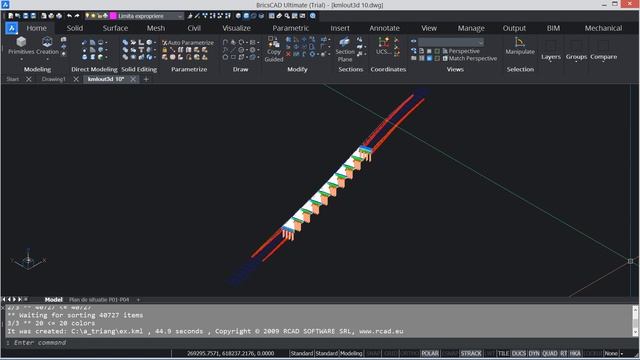This screenshot has width=640, height=360.
Task: Select the Drawing1 document tab
Action: (x=53, y=79)
